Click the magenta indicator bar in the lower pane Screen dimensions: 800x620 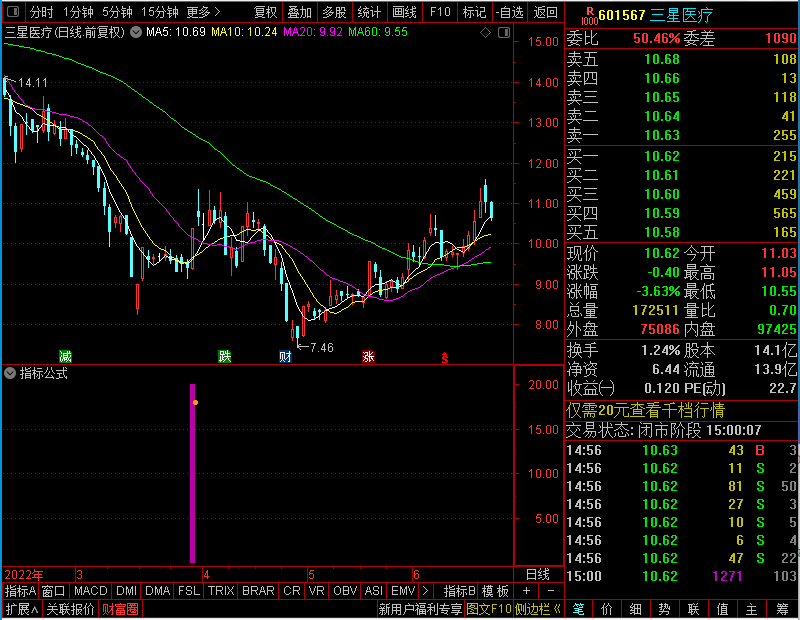pos(192,473)
